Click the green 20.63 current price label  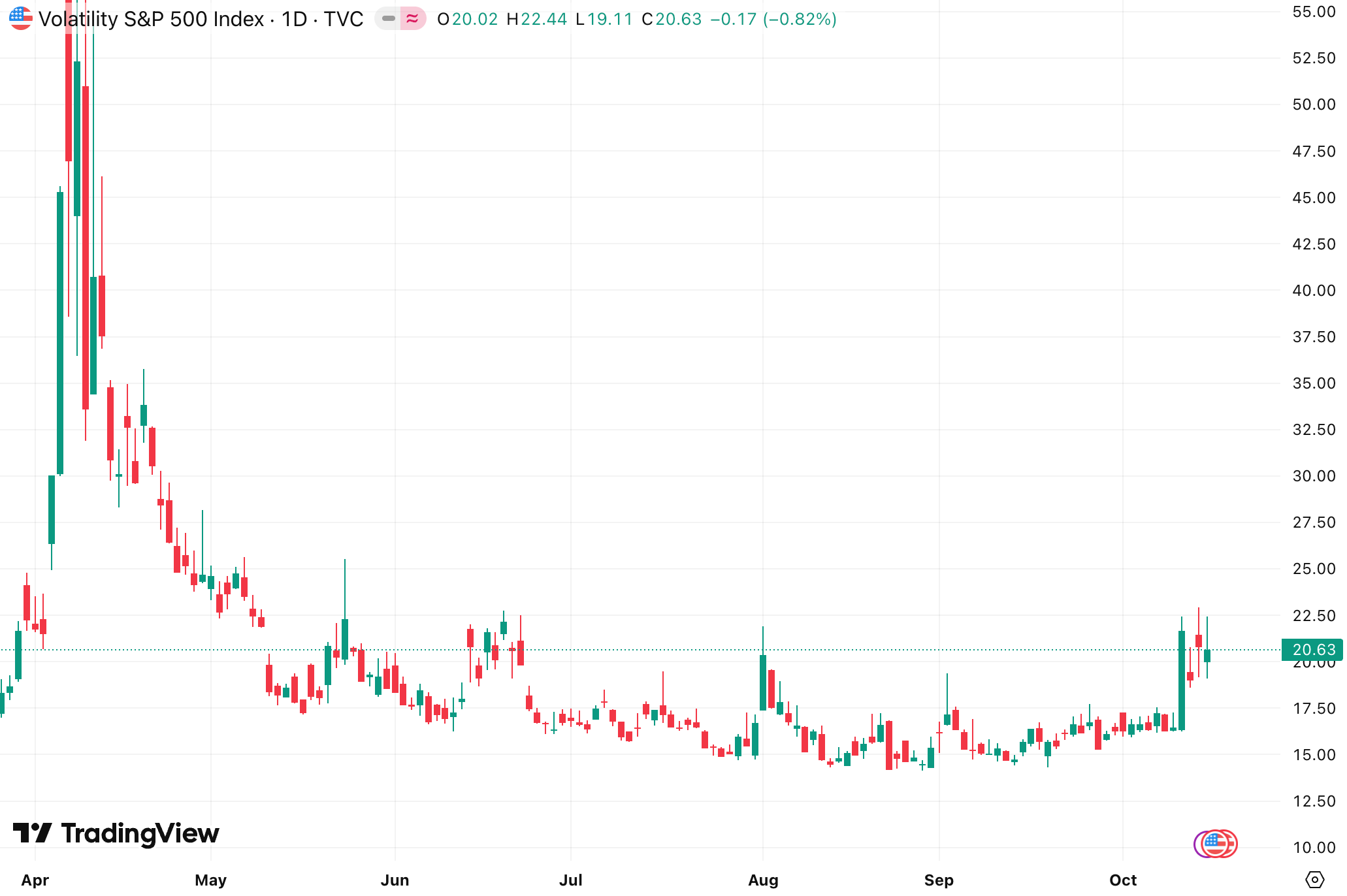[x=1313, y=650]
